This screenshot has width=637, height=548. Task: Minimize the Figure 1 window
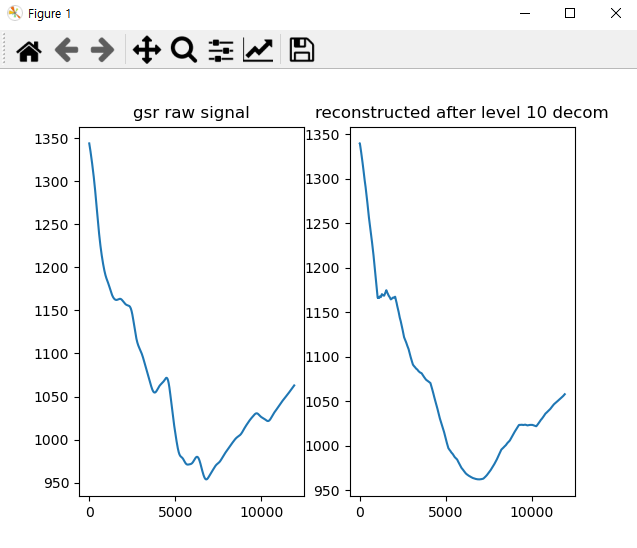(x=525, y=13)
